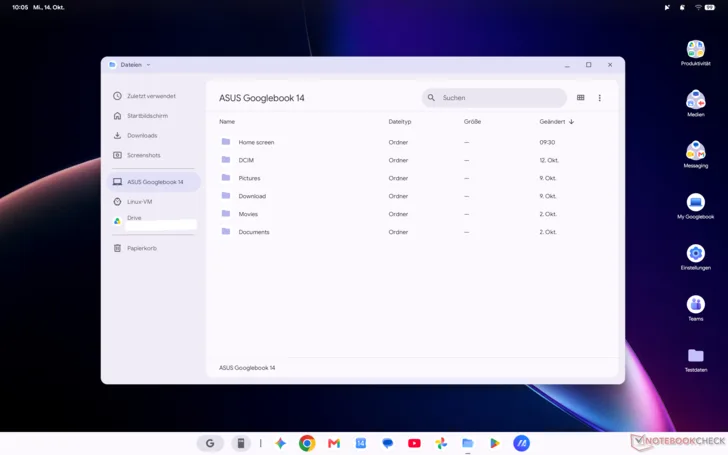The width and height of the screenshot is (728, 455).
Task: Open Google Photos from the shelf
Action: click(x=441, y=443)
